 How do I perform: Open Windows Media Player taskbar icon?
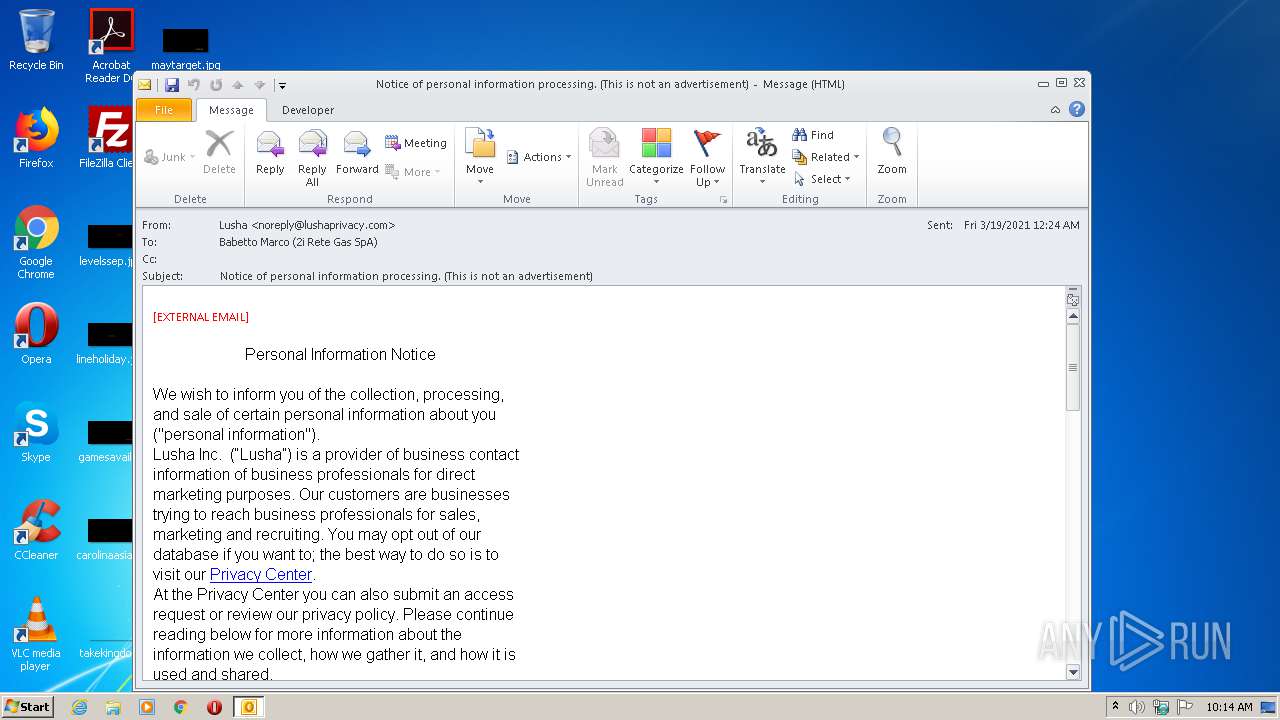[x=147, y=707]
